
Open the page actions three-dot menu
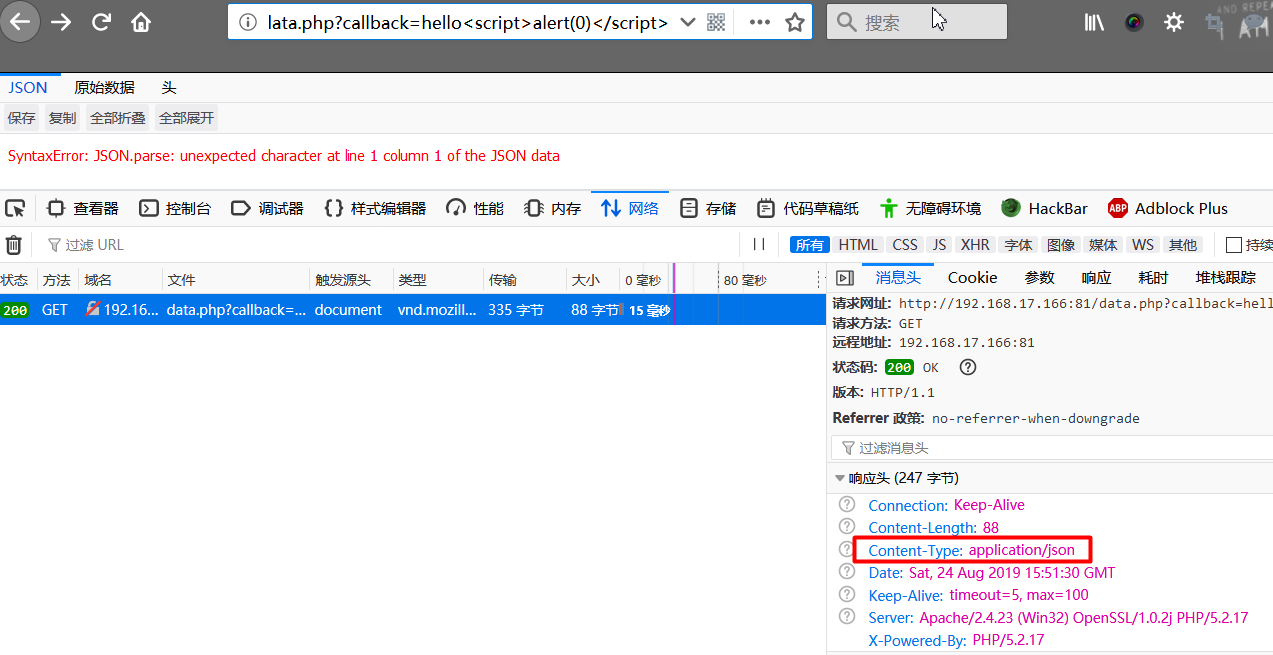coord(760,22)
